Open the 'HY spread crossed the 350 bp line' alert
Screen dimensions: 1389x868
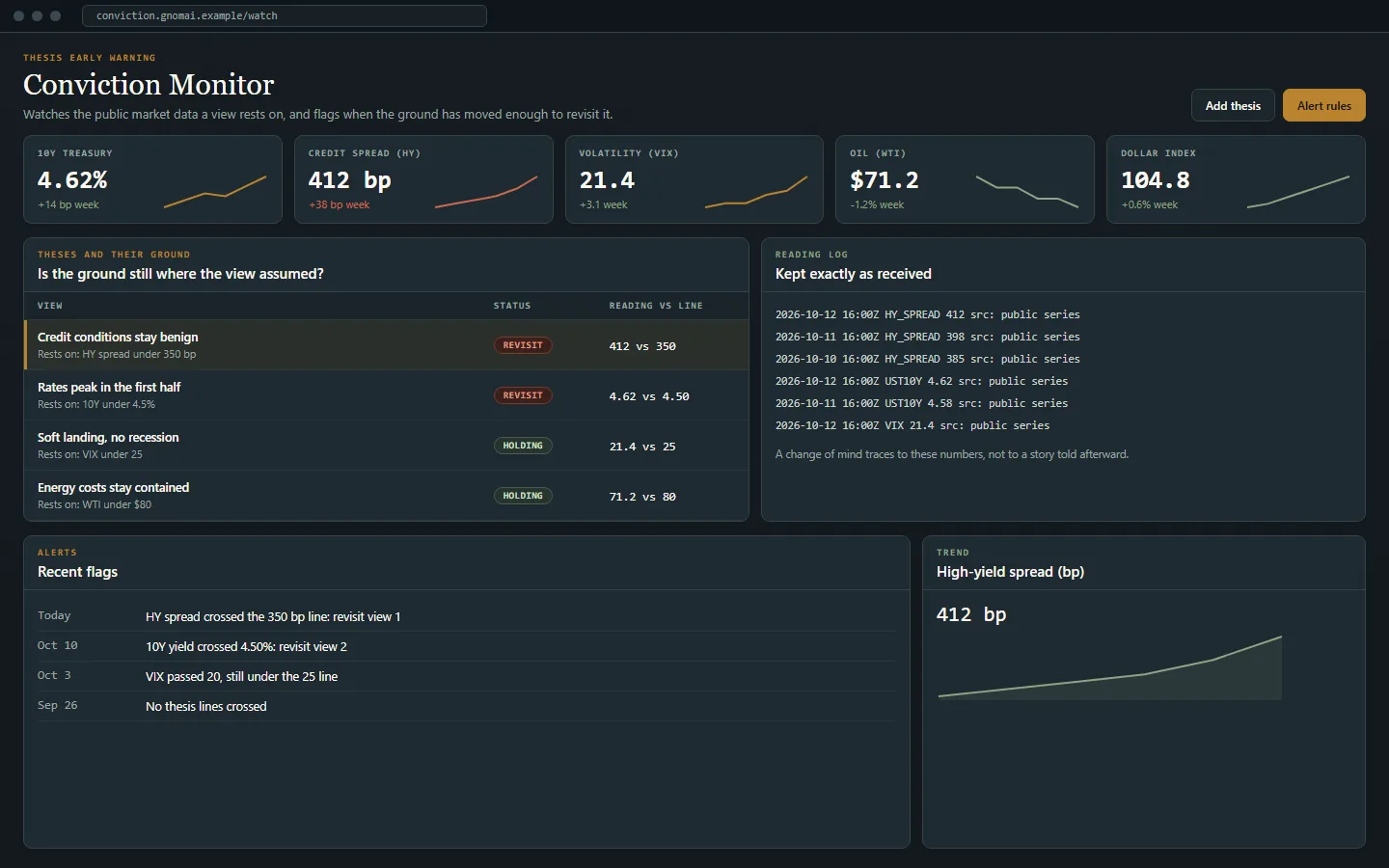[466, 616]
